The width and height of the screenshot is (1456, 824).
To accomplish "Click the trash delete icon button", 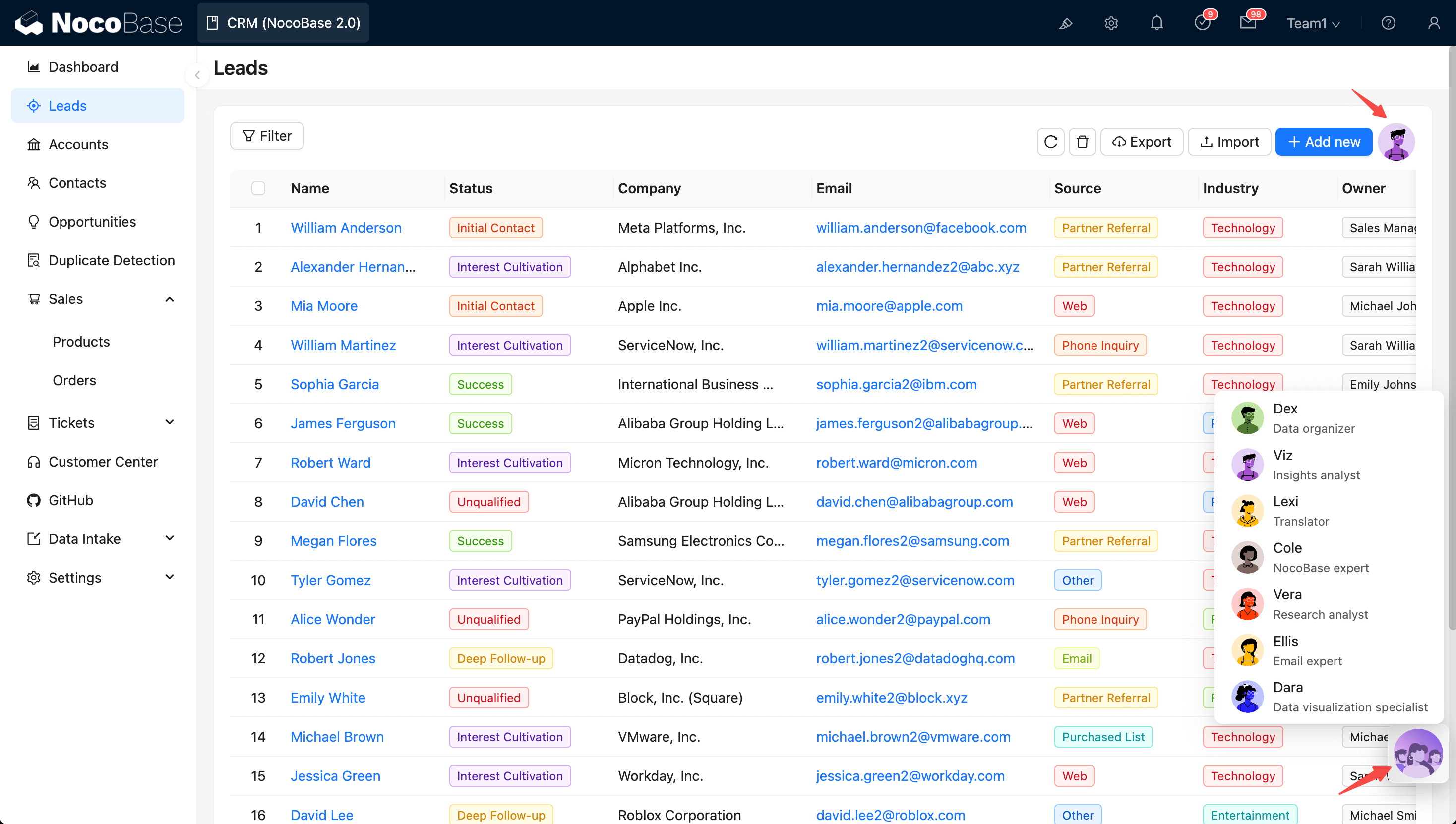I will (x=1082, y=142).
